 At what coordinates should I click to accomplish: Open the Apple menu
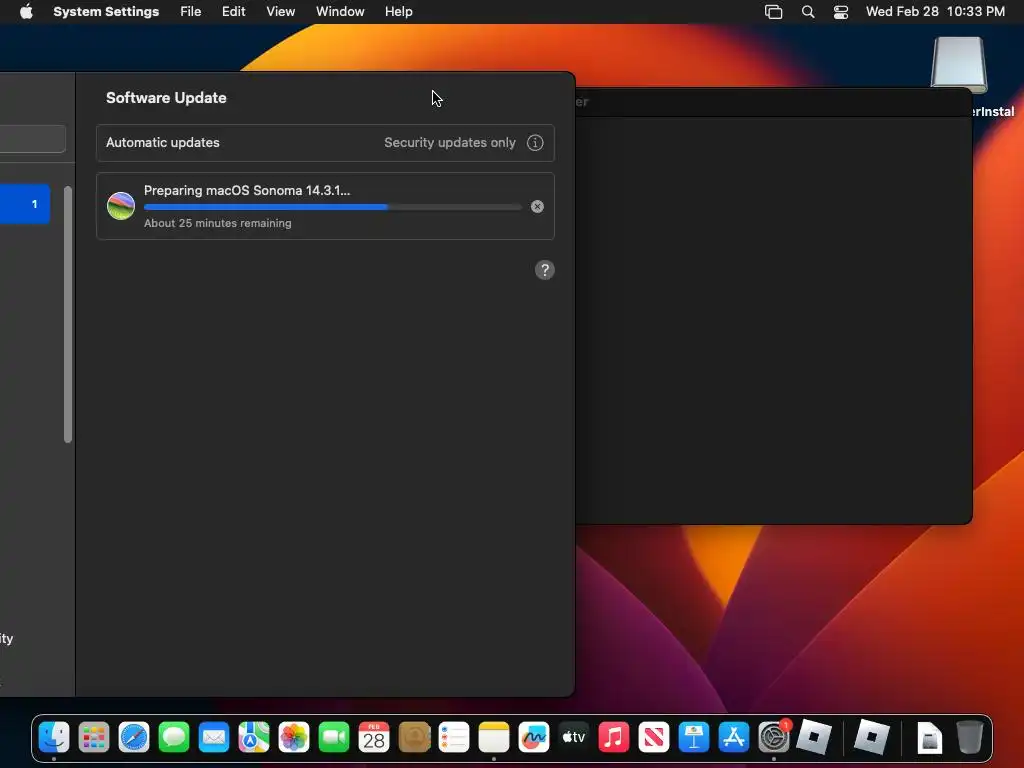[x=26, y=12]
